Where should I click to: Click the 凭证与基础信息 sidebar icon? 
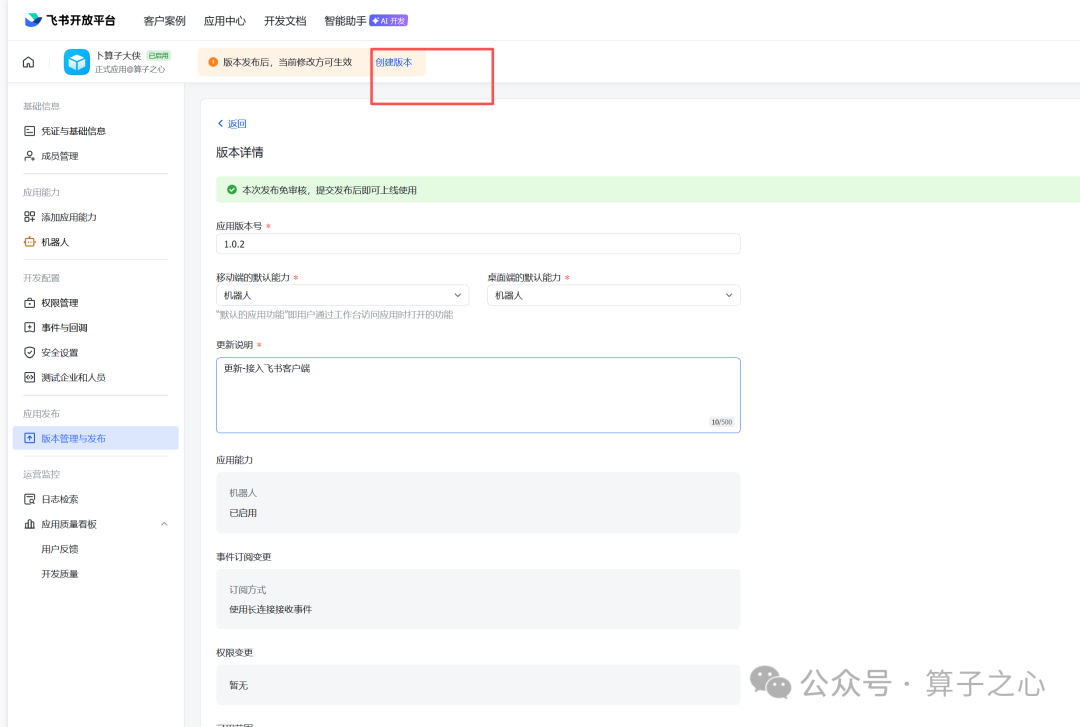pos(30,131)
